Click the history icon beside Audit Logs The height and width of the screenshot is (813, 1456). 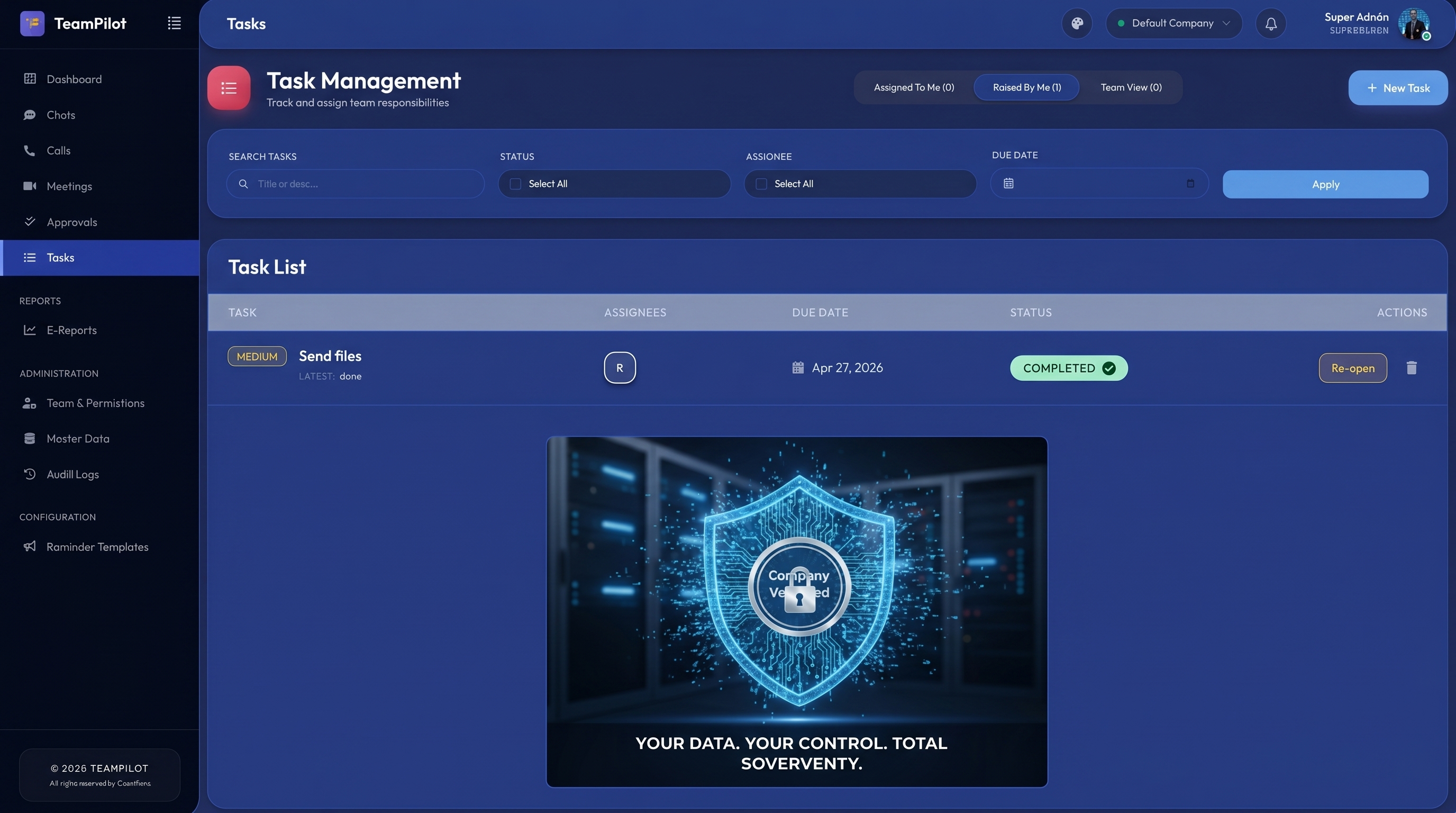pos(30,474)
